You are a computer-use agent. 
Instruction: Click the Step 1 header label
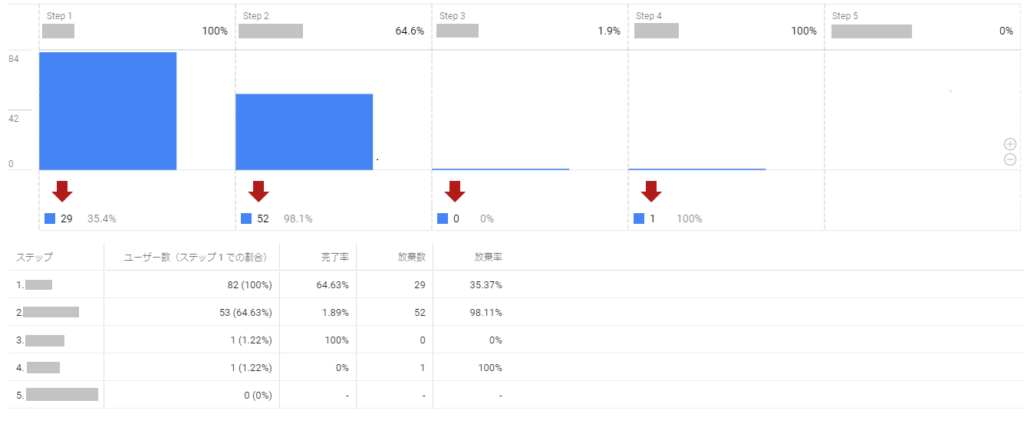point(60,16)
